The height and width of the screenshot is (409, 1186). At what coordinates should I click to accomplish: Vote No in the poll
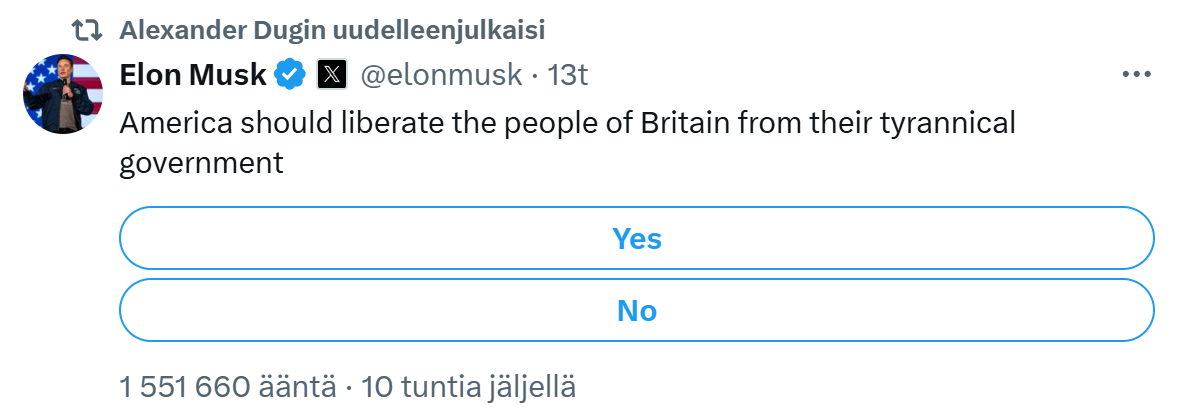[637, 310]
